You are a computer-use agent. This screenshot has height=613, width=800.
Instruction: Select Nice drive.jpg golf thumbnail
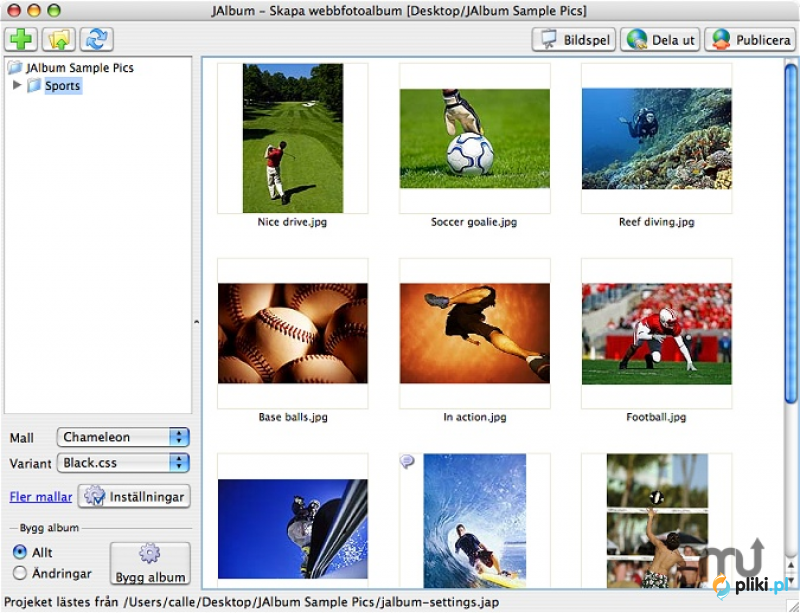point(293,138)
